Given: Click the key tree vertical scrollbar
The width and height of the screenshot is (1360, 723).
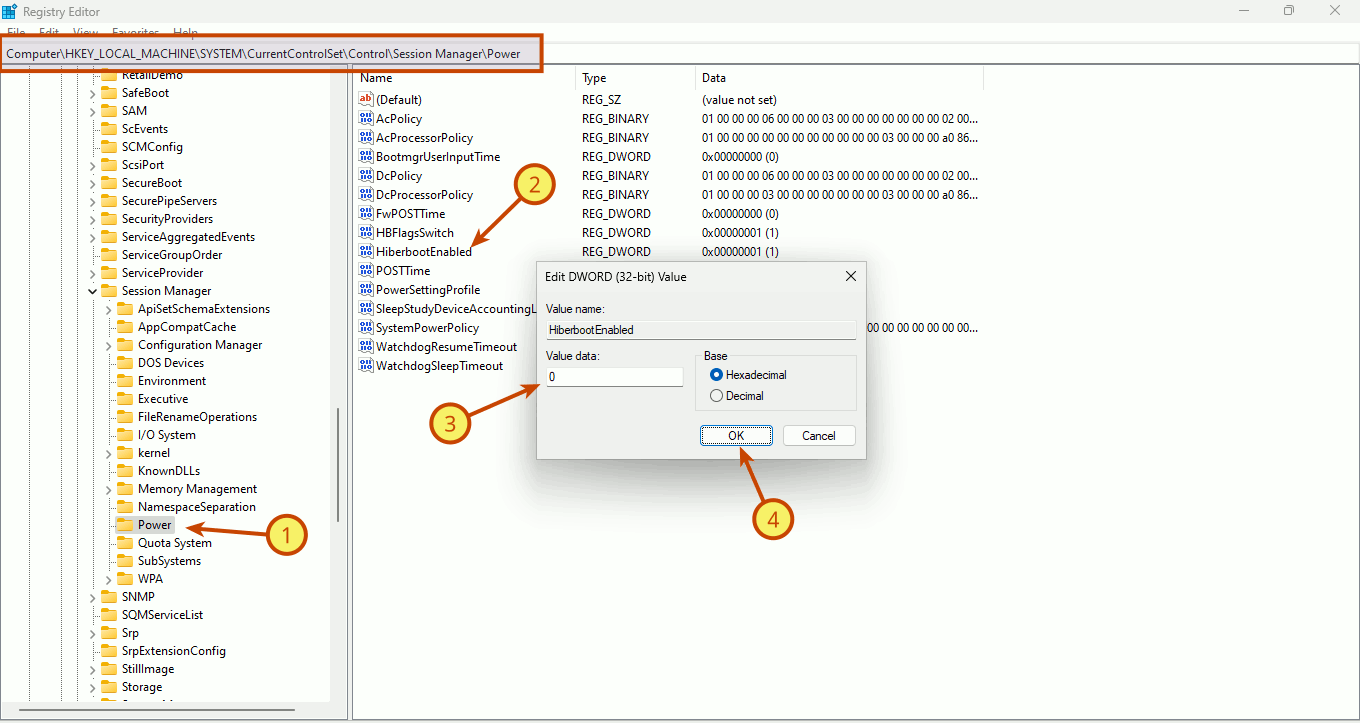Looking at the screenshot, I should 337,464.
